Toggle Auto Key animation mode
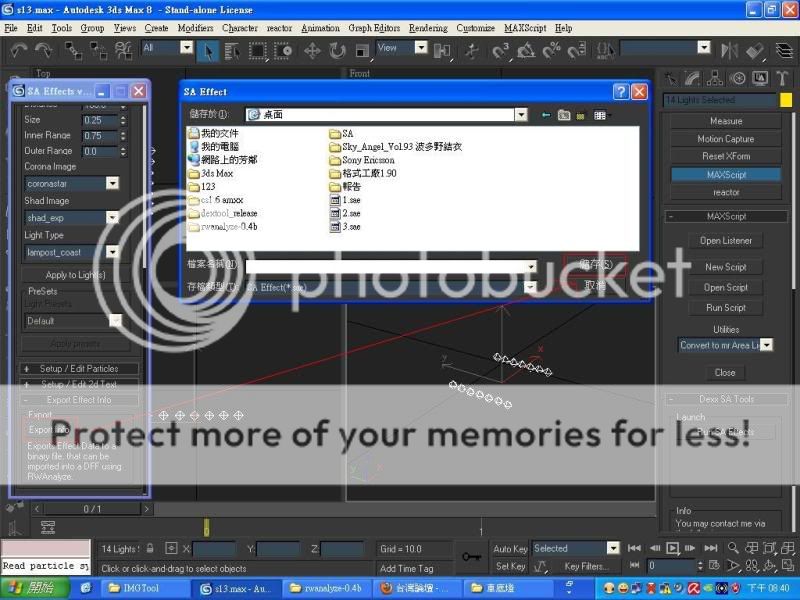The height and width of the screenshot is (600, 800). 510,549
